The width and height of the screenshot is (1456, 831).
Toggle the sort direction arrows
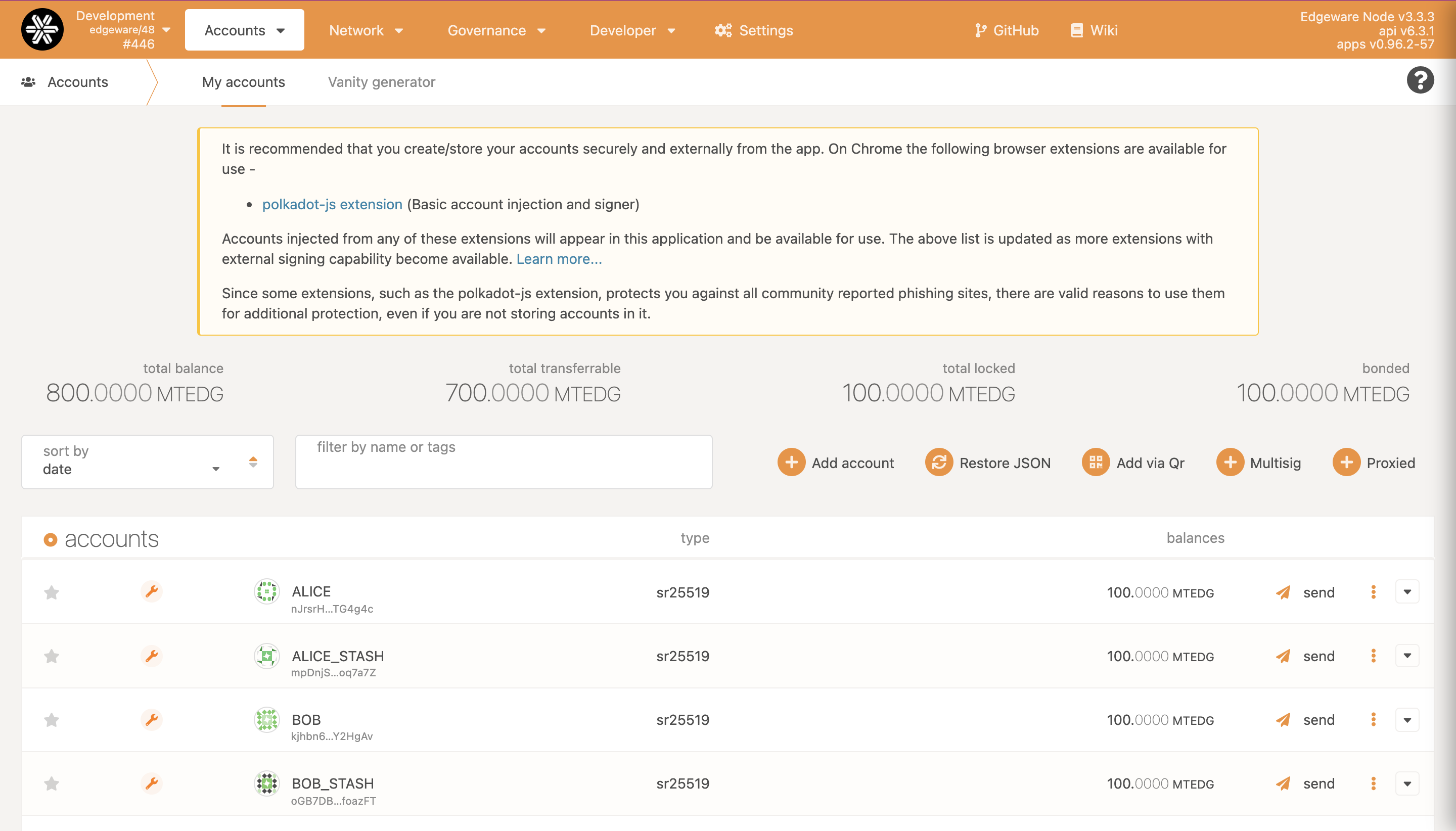[x=253, y=461]
